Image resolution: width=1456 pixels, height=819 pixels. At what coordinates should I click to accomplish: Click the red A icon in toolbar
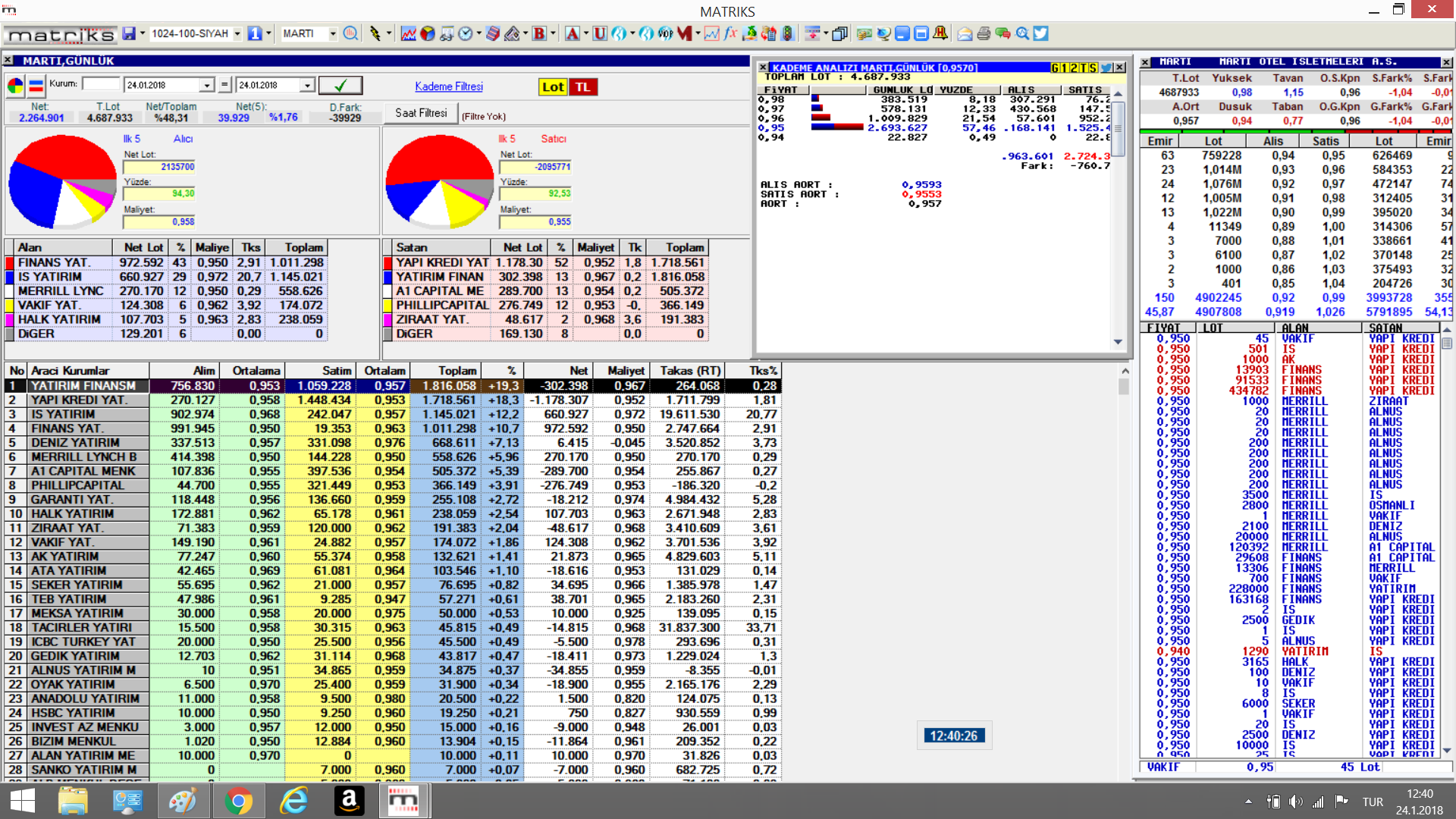(x=573, y=33)
